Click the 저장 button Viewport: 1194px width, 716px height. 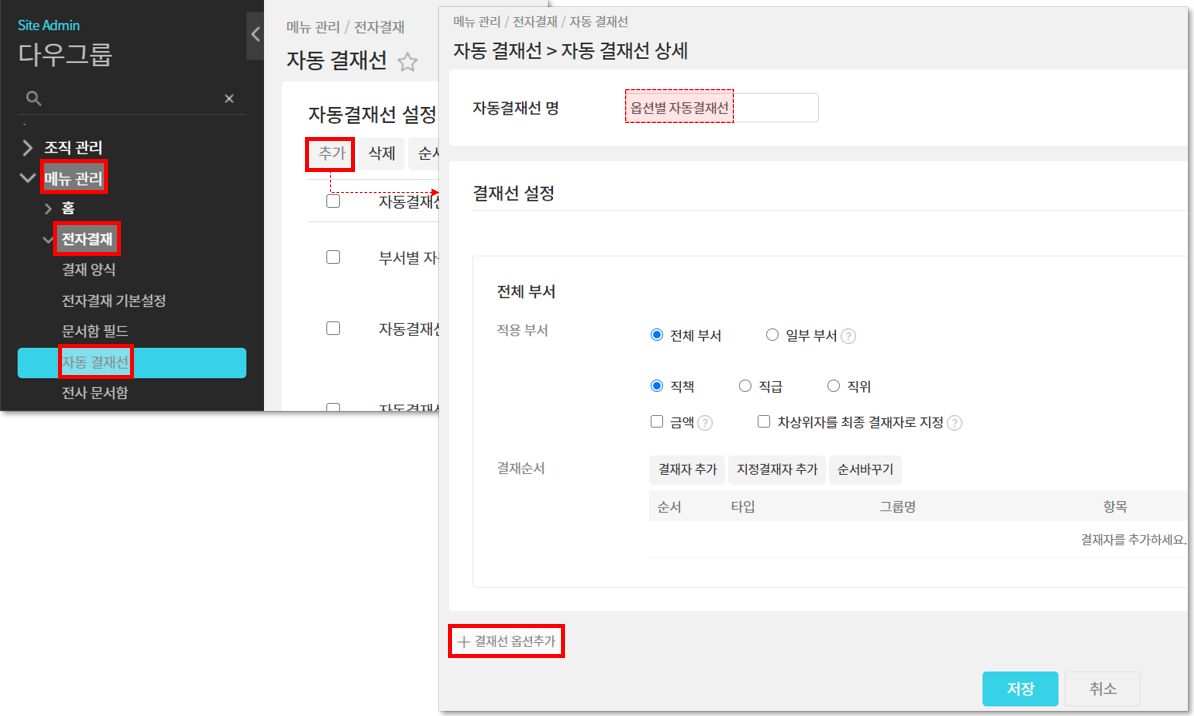[x=1019, y=689]
